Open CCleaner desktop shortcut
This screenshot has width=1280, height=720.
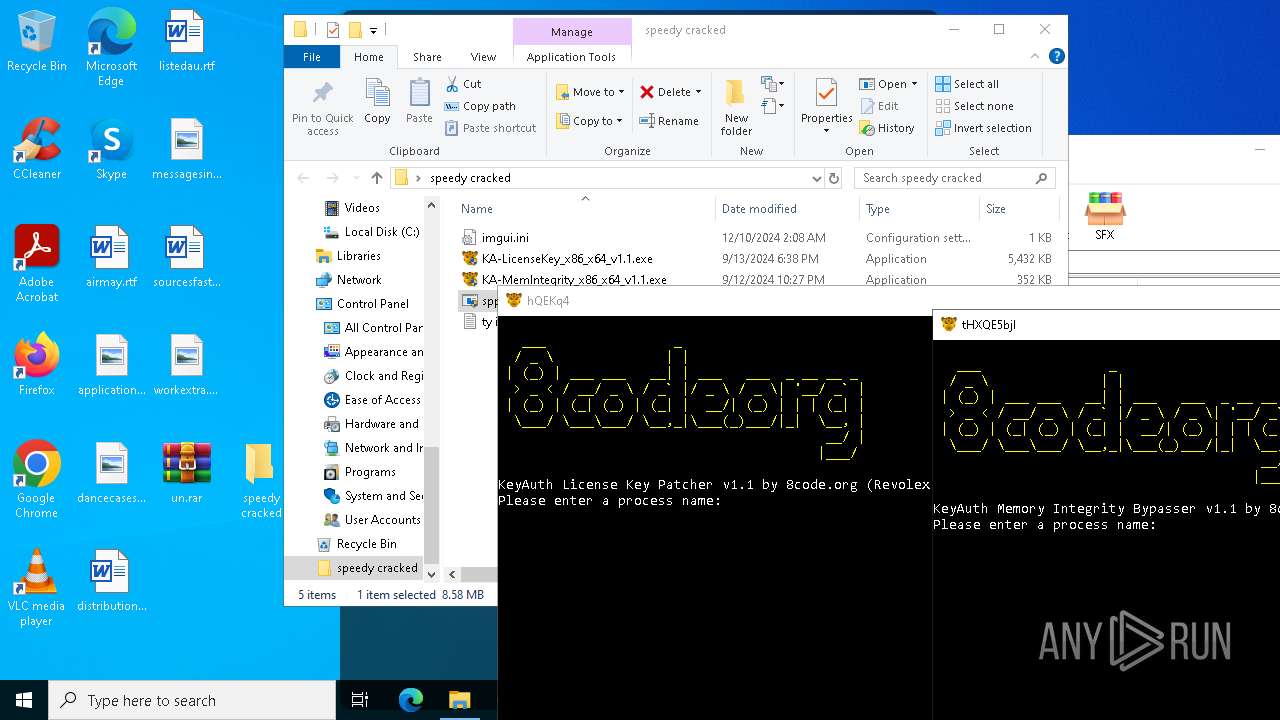(37, 148)
